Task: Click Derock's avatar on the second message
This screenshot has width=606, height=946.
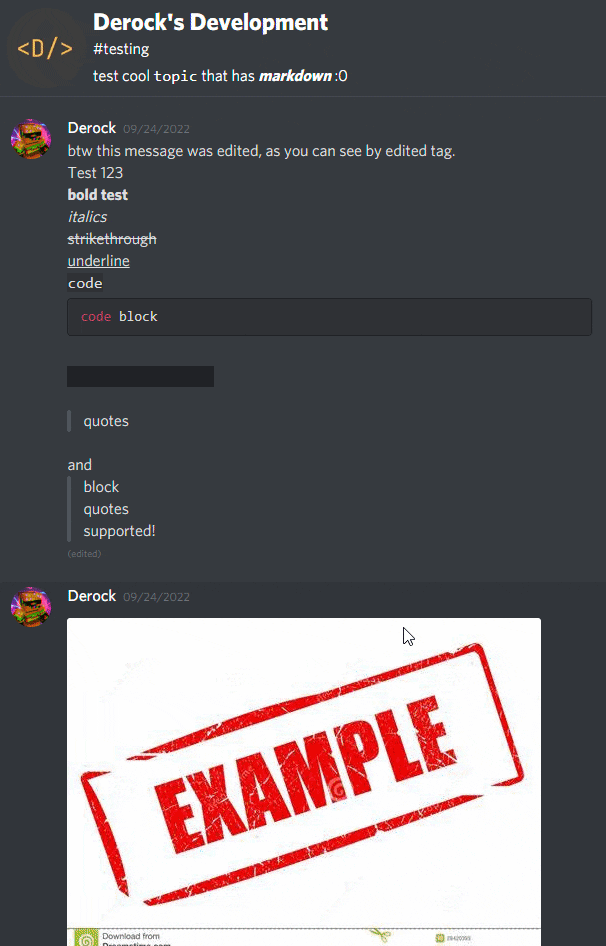Action: pos(31,607)
